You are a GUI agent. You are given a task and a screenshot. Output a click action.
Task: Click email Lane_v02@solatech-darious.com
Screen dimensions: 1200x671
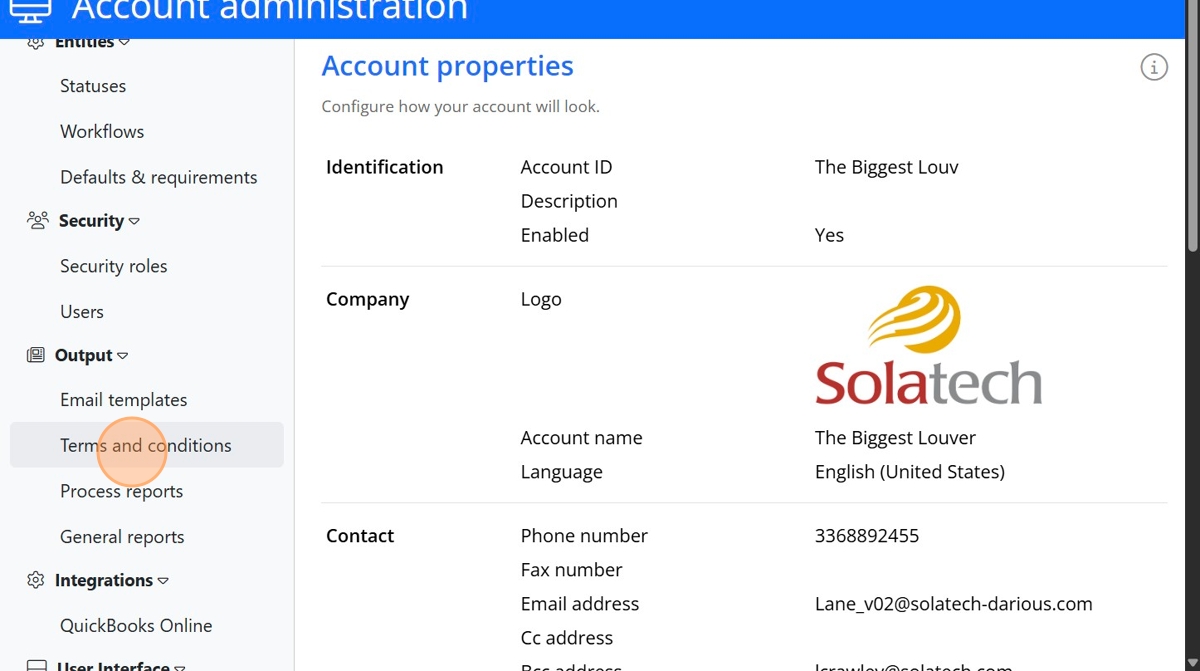pyautogui.click(x=954, y=604)
